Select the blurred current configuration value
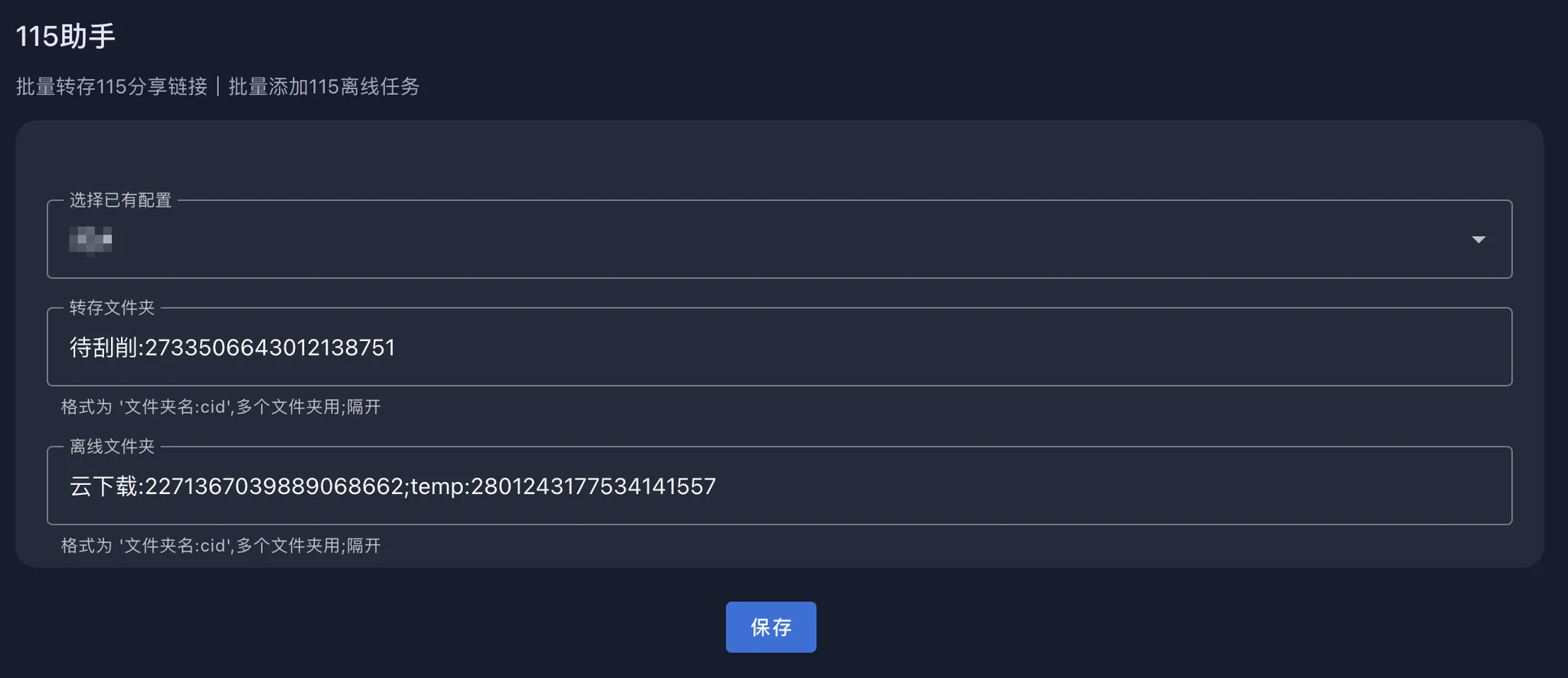The image size is (1568, 678). [x=90, y=240]
